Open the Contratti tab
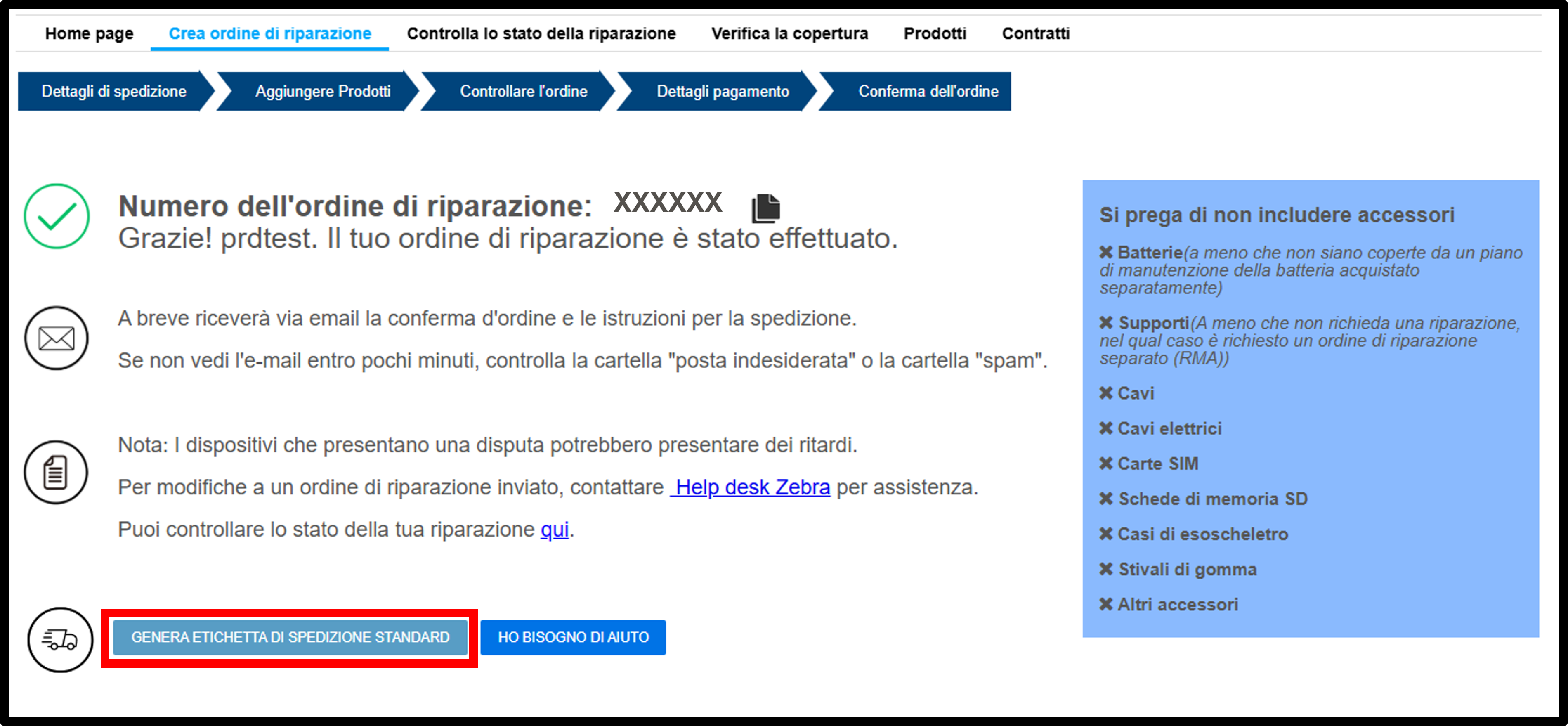Viewport: 1568px width, 726px height. tap(1035, 33)
